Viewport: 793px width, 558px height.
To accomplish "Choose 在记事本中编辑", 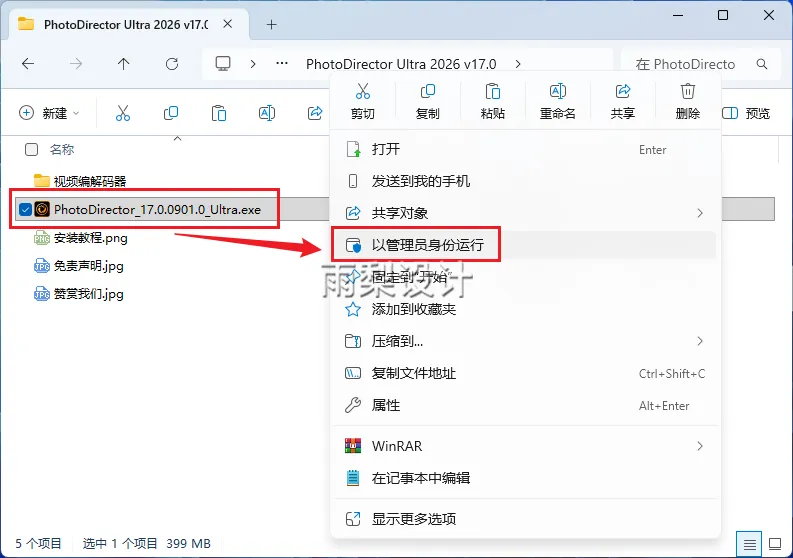I will coord(525,478).
